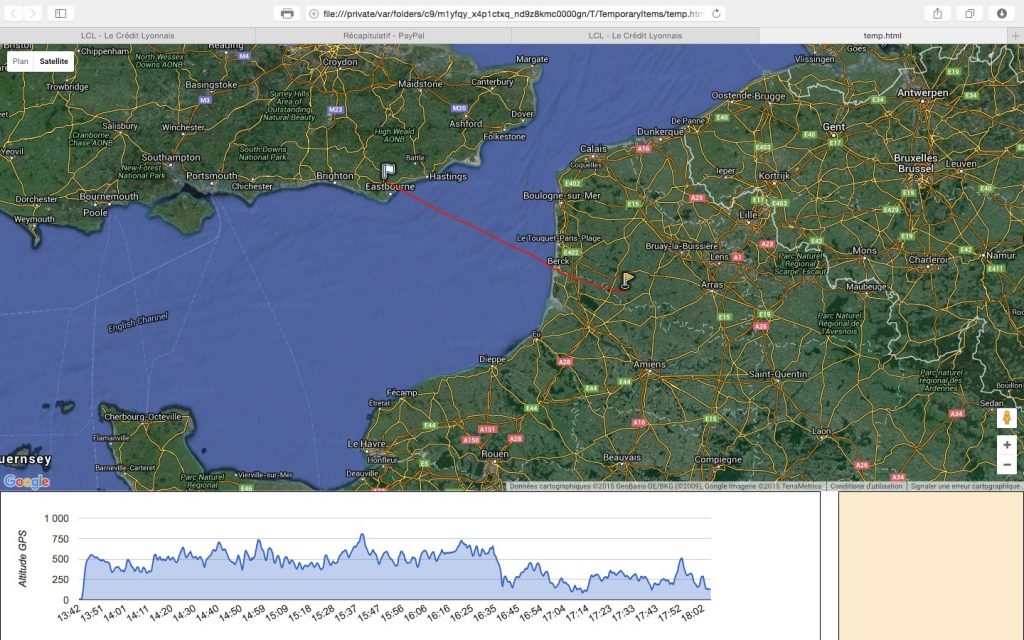1024x640 pixels.
Task: Show all tabs with the tab overview icon
Action: coord(970,13)
